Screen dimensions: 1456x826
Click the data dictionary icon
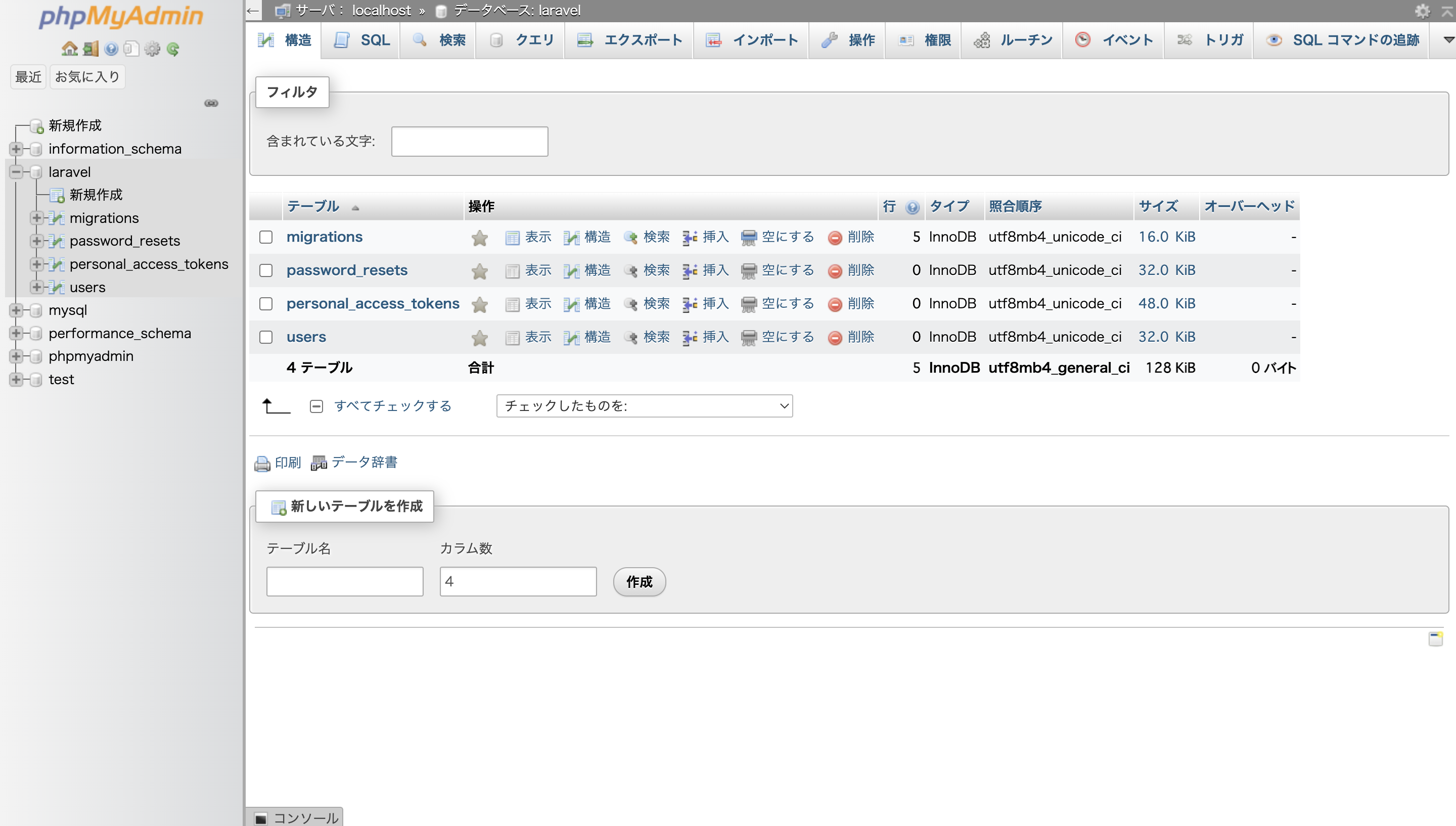coord(319,464)
